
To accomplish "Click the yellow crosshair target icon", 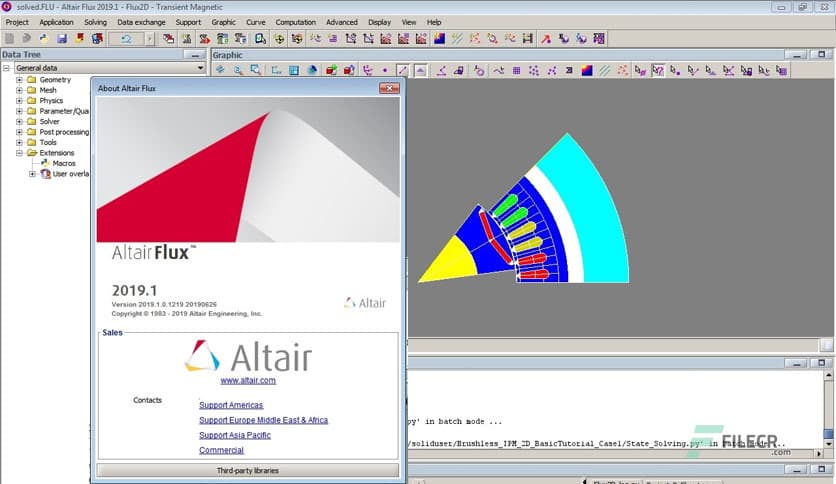I will click(279, 38).
